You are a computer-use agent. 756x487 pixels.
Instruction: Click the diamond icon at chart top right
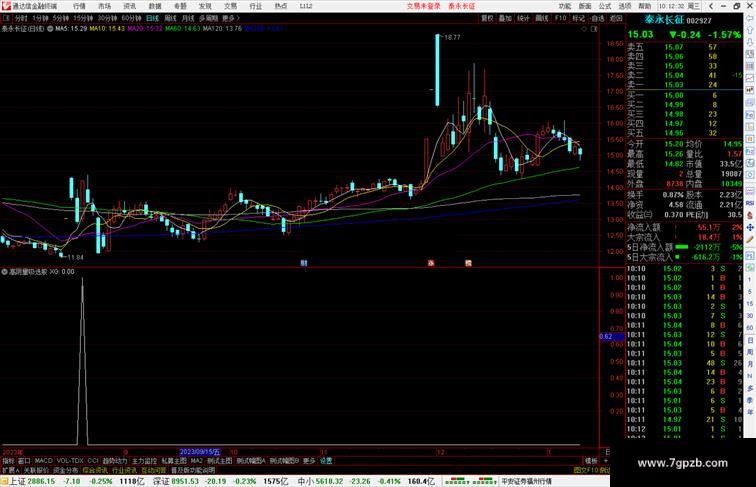pos(584,29)
